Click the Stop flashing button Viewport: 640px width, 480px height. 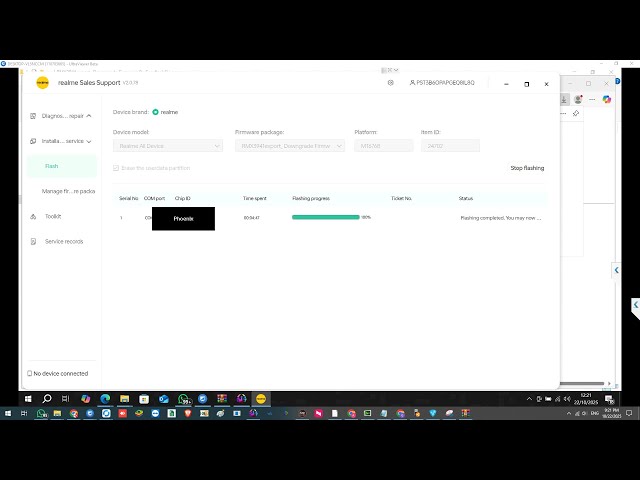(x=527, y=168)
